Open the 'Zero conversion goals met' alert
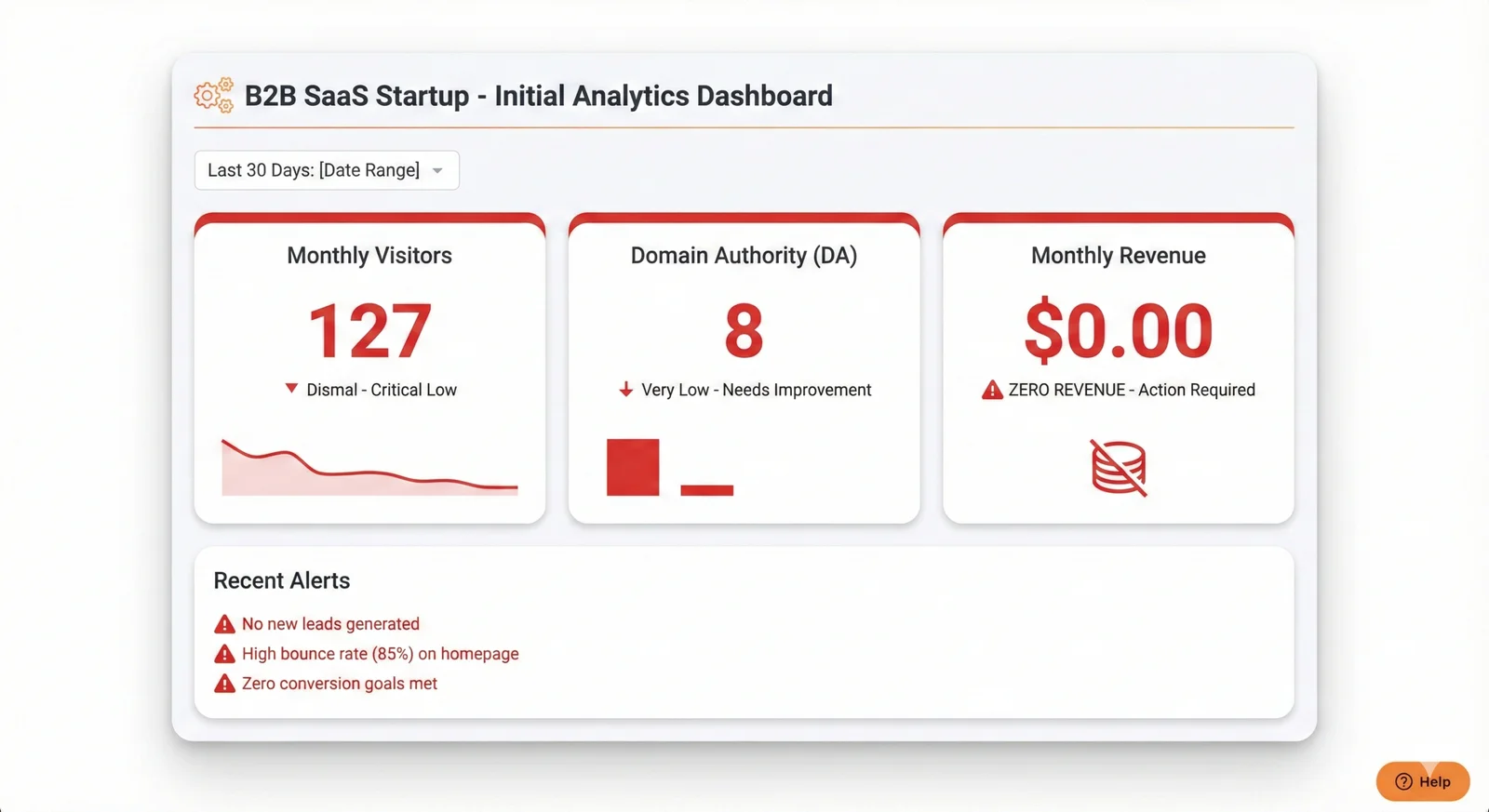Screen dimensions: 1489x812 339,684
